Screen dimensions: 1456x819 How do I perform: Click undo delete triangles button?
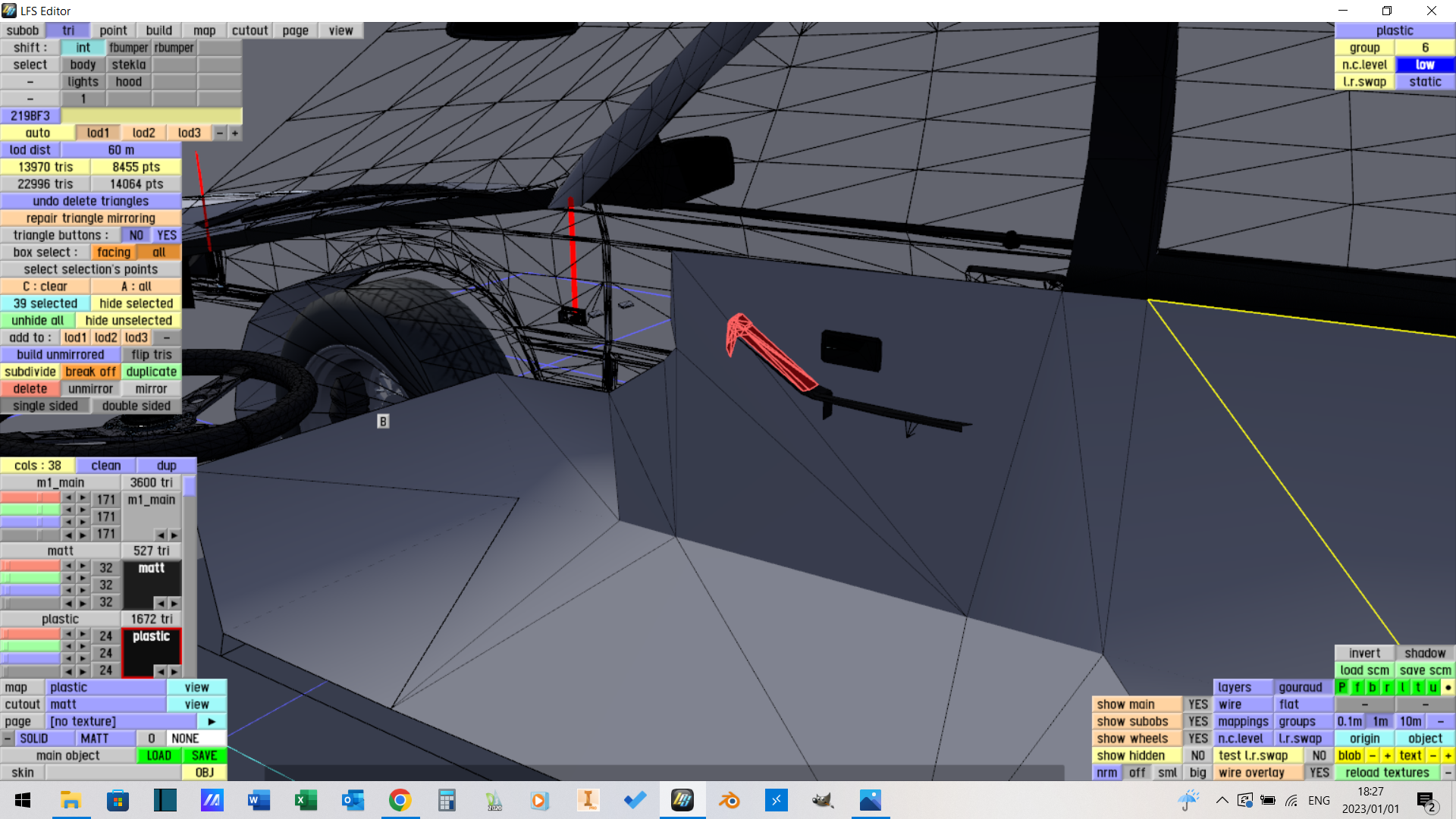91,201
